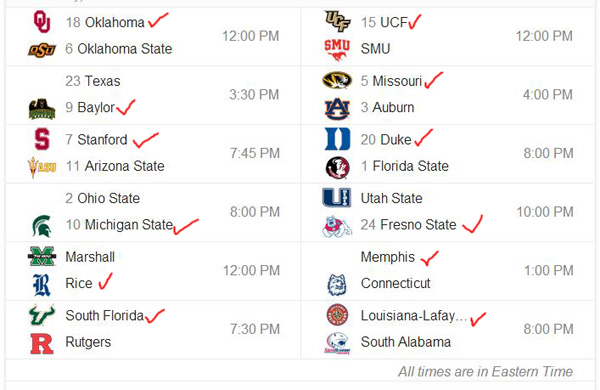Open the South Alabama team link

406,342
